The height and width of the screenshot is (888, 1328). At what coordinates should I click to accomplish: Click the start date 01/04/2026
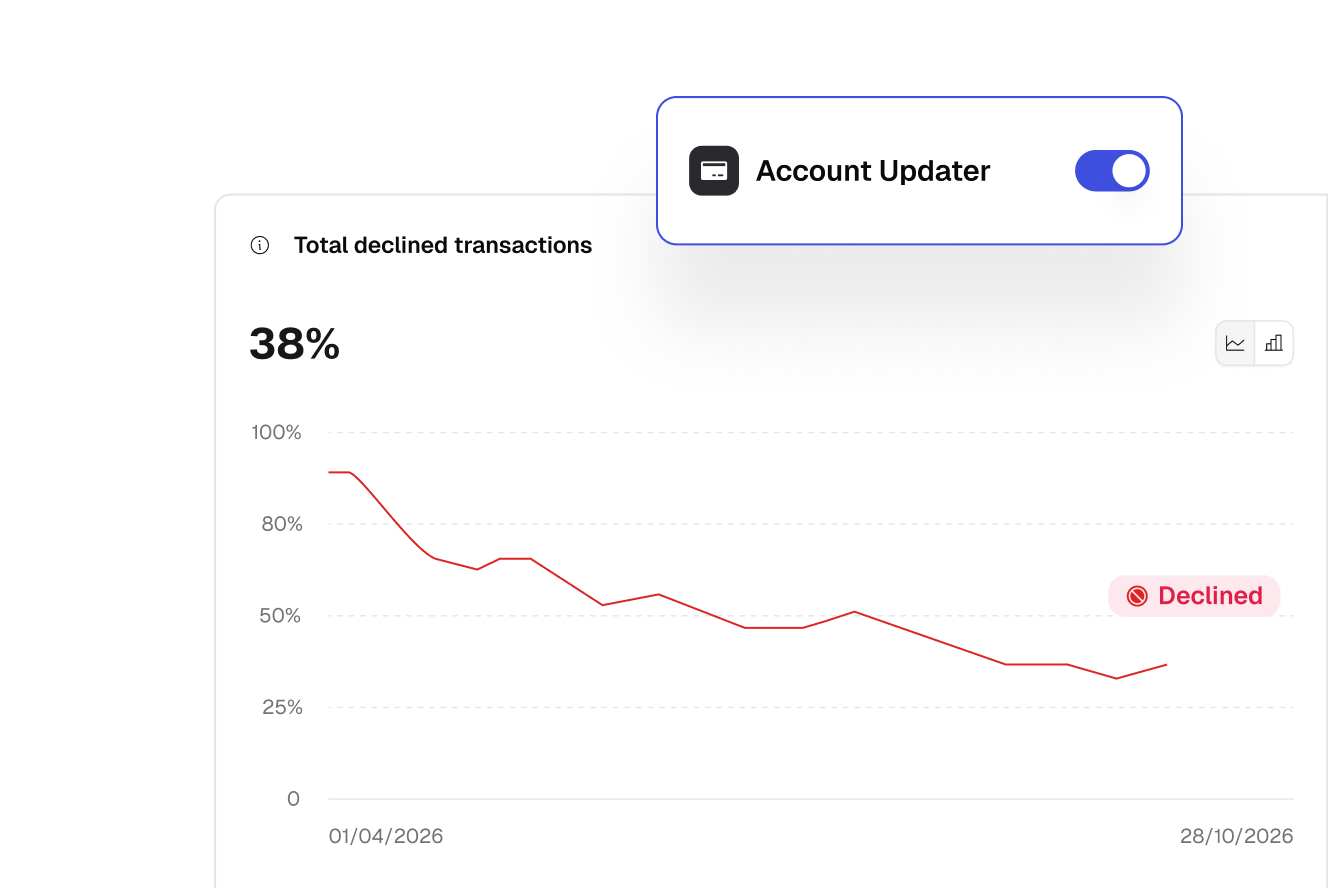coord(386,836)
